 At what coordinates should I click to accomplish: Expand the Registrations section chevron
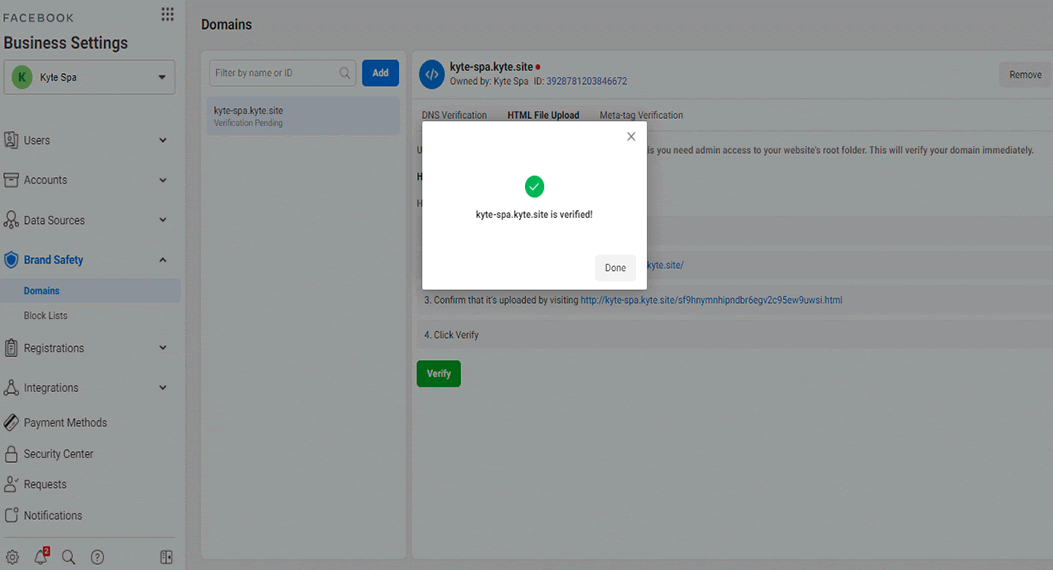[163, 348]
